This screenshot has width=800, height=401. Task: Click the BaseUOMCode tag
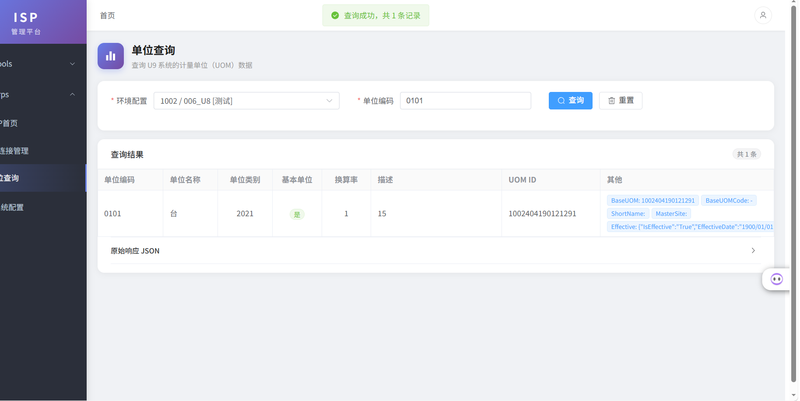(x=729, y=200)
